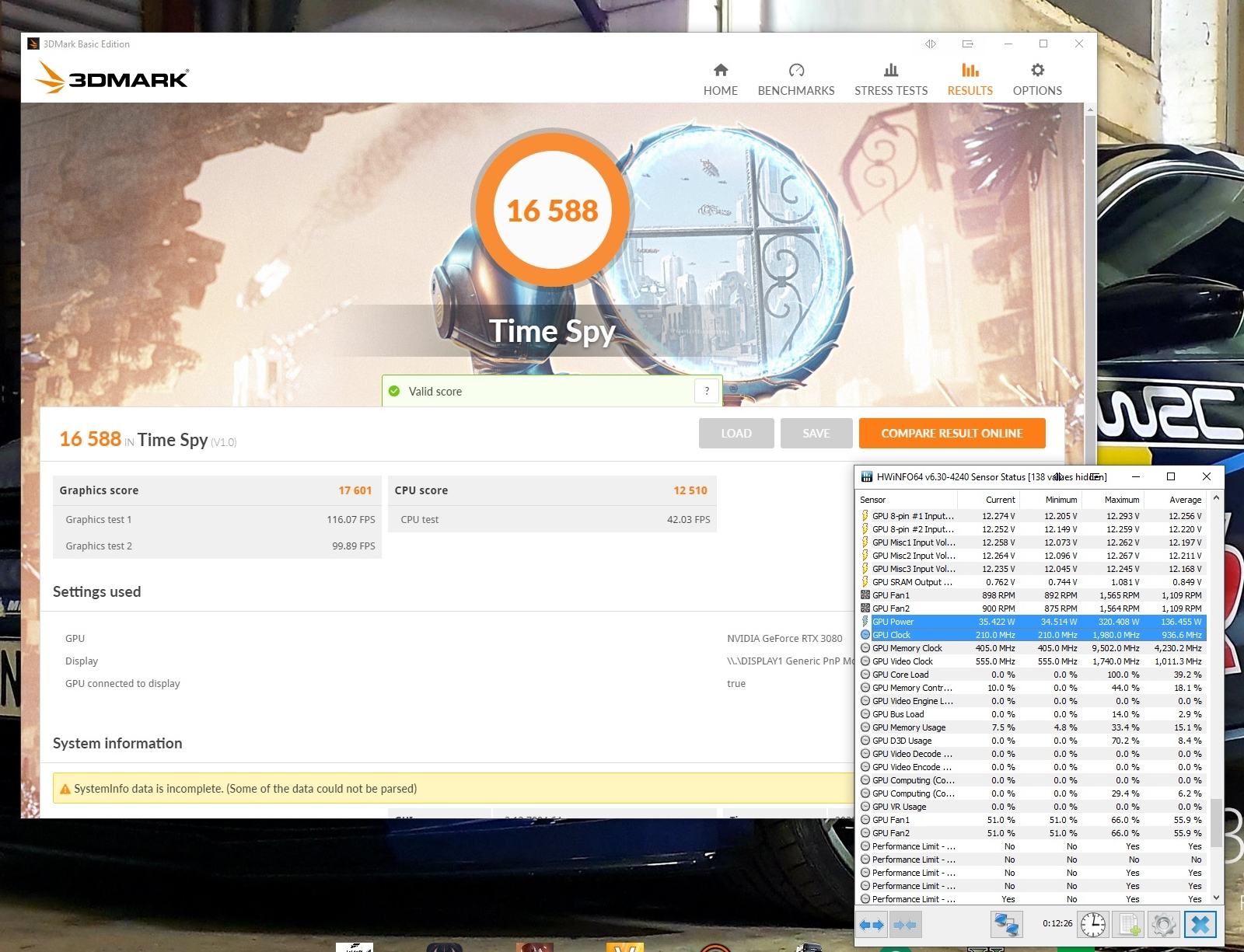The height and width of the screenshot is (952, 1244).
Task: Click the question mark beside Valid score
Action: [x=707, y=391]
